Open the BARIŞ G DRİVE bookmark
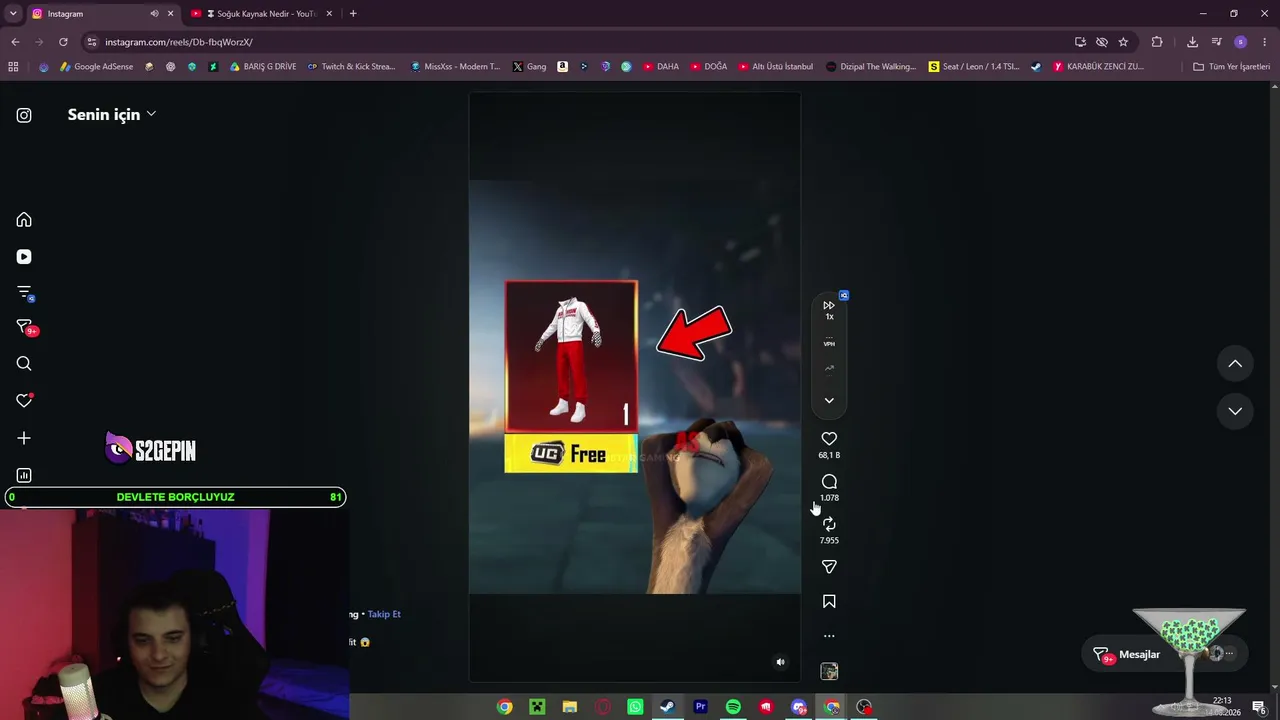The width and height of the screenshot is (1280, 720). [263, 67]
